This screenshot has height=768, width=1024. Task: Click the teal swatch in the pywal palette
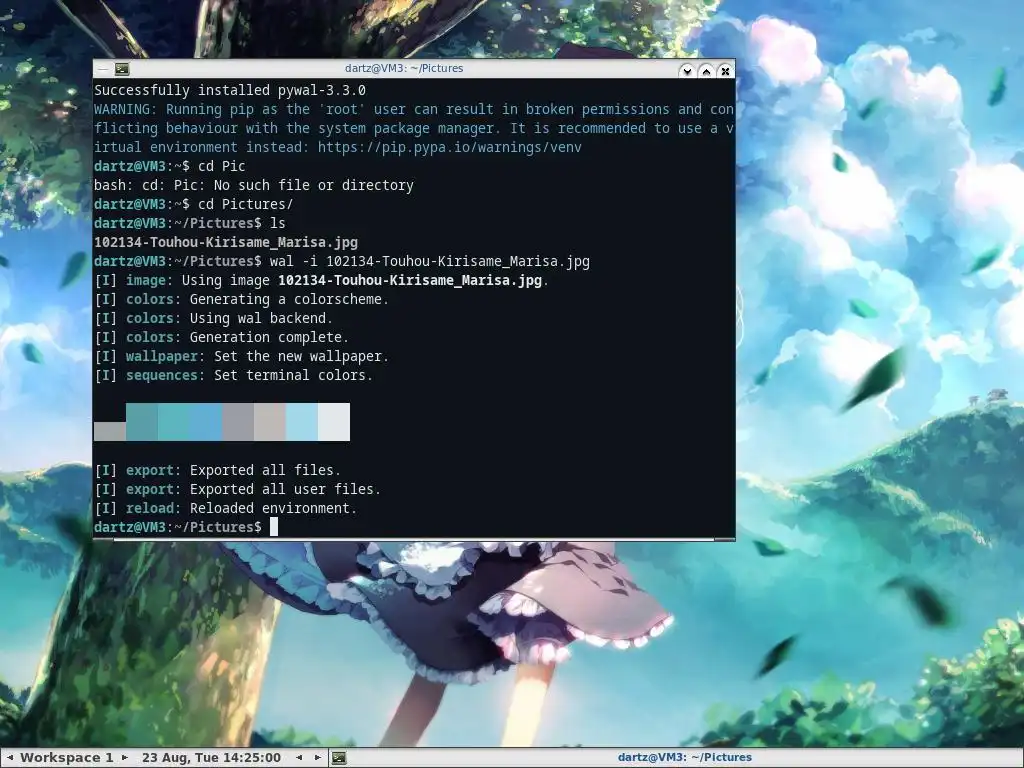142,422
